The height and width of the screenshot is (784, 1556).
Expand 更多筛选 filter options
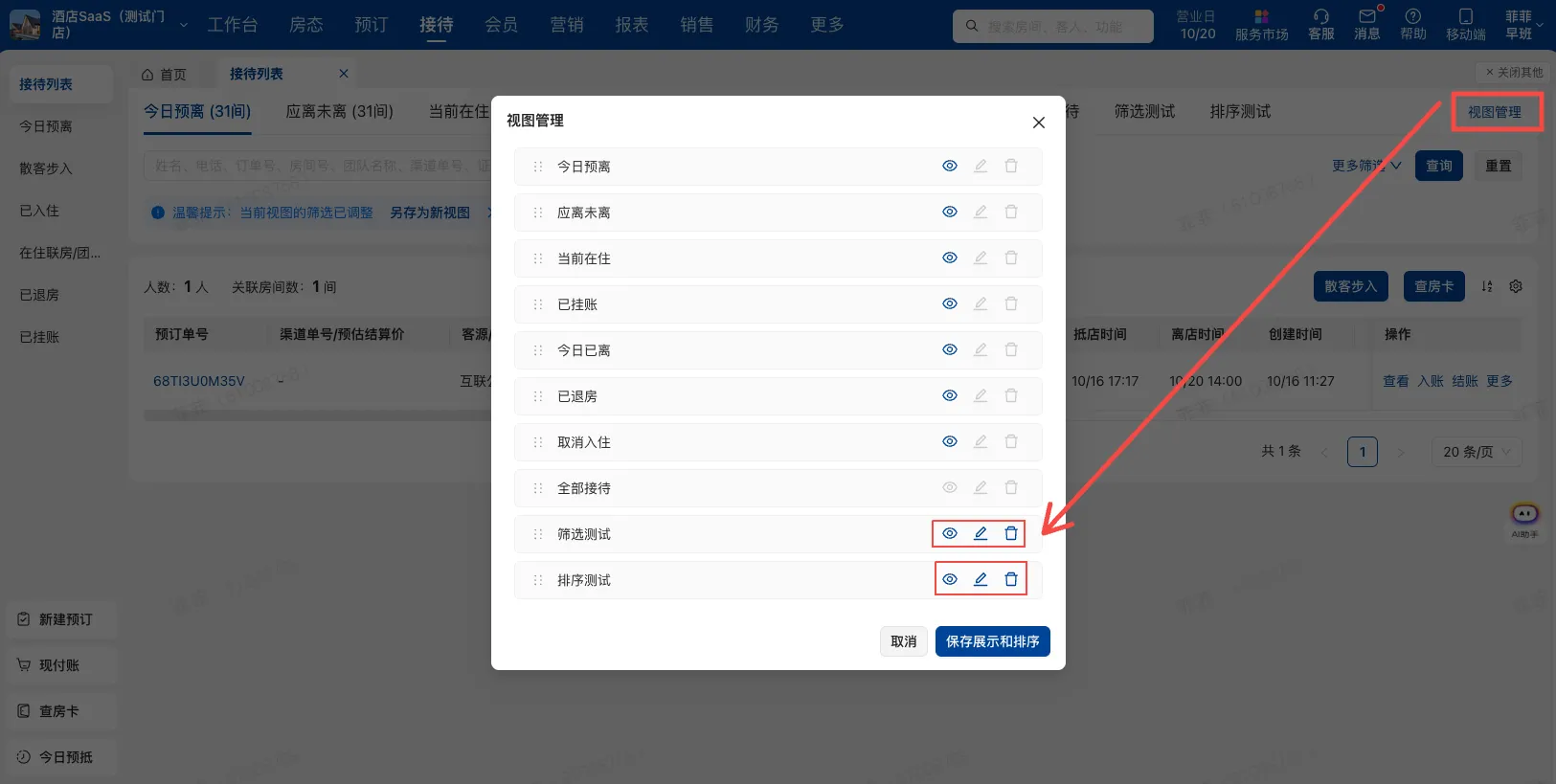point(1366,166)
